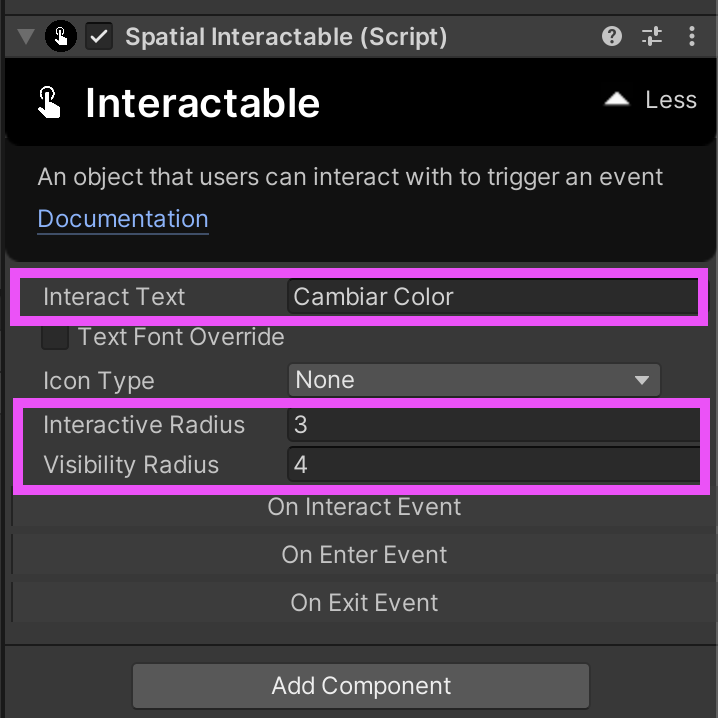This screenshot has height=718, width=718.
Task: Click the upward triangle icon beside Less
Action: click(x=617, y=99)
